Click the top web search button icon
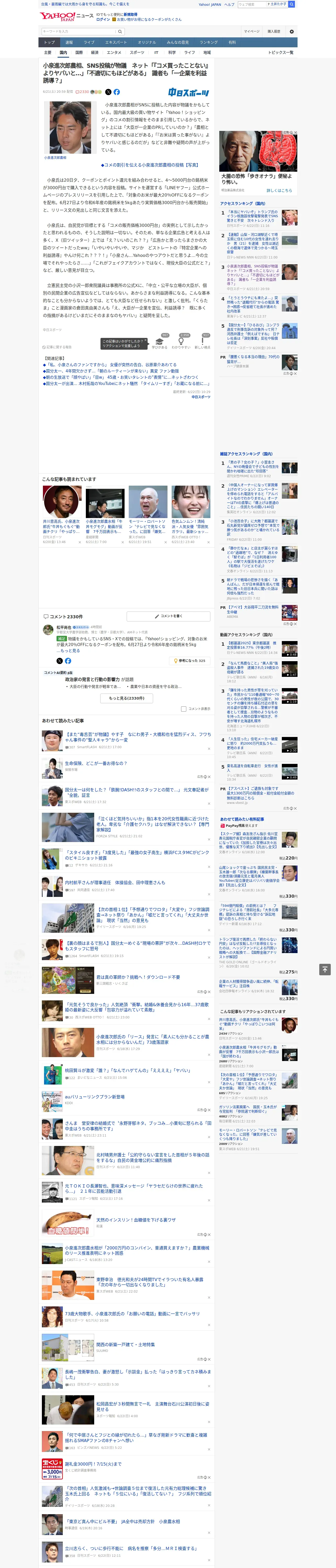 pyautogui.click(x=292, y=4)
